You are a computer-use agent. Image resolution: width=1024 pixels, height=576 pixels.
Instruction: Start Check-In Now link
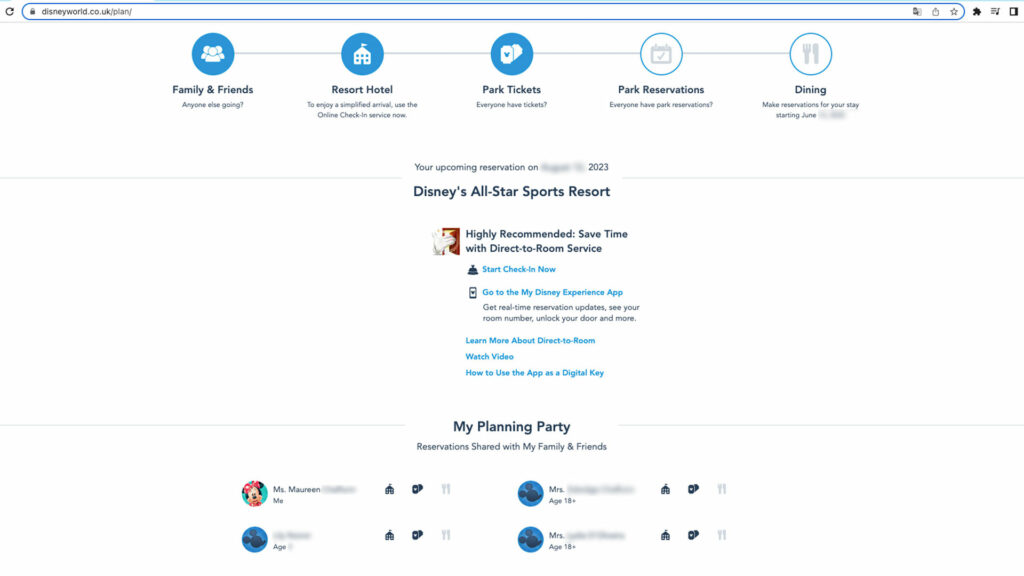pos(519,269)
